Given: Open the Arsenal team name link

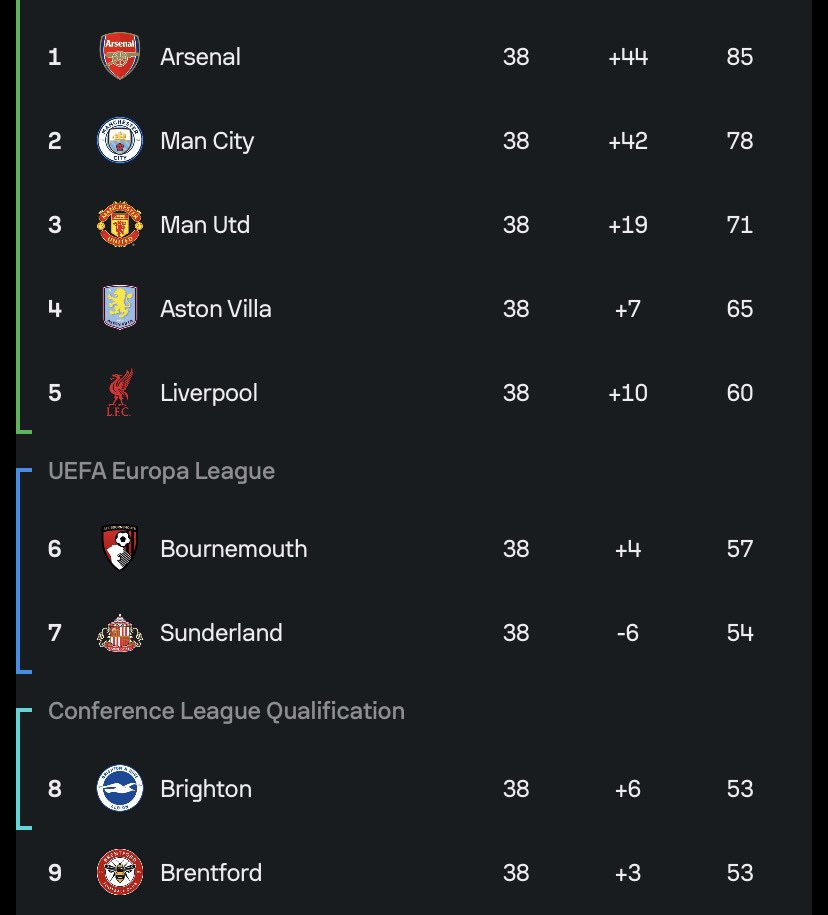Looking at the screenshot, I should click(200, 57).
